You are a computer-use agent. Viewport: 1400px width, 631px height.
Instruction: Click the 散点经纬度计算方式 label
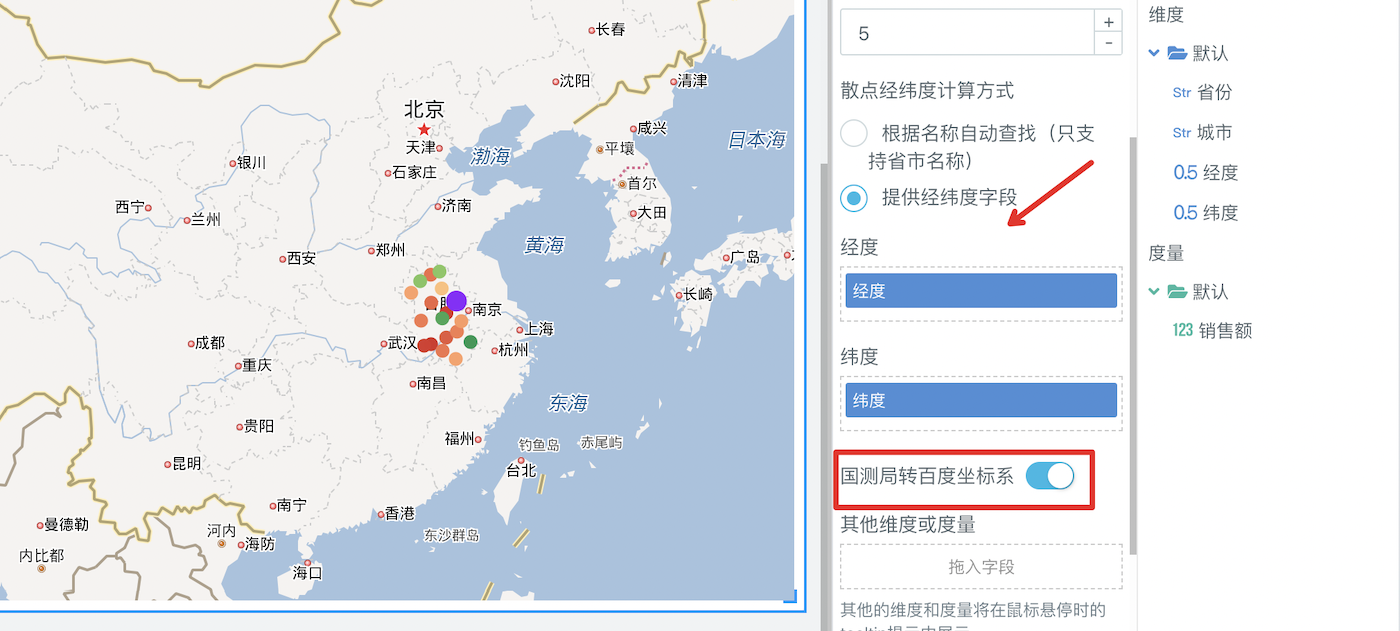[927, 91]
